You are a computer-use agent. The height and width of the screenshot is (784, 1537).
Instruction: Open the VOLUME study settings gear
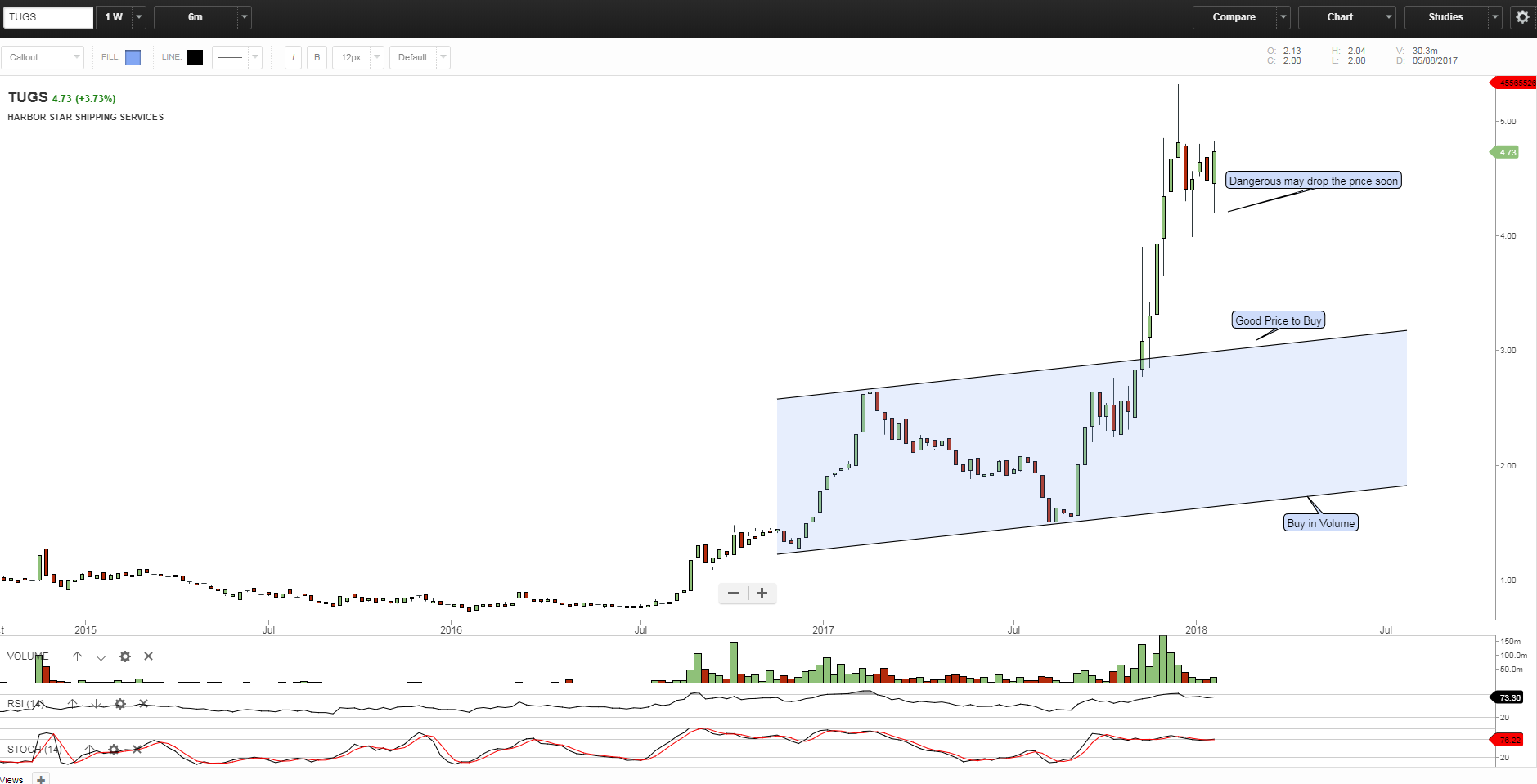click(124, 656)
